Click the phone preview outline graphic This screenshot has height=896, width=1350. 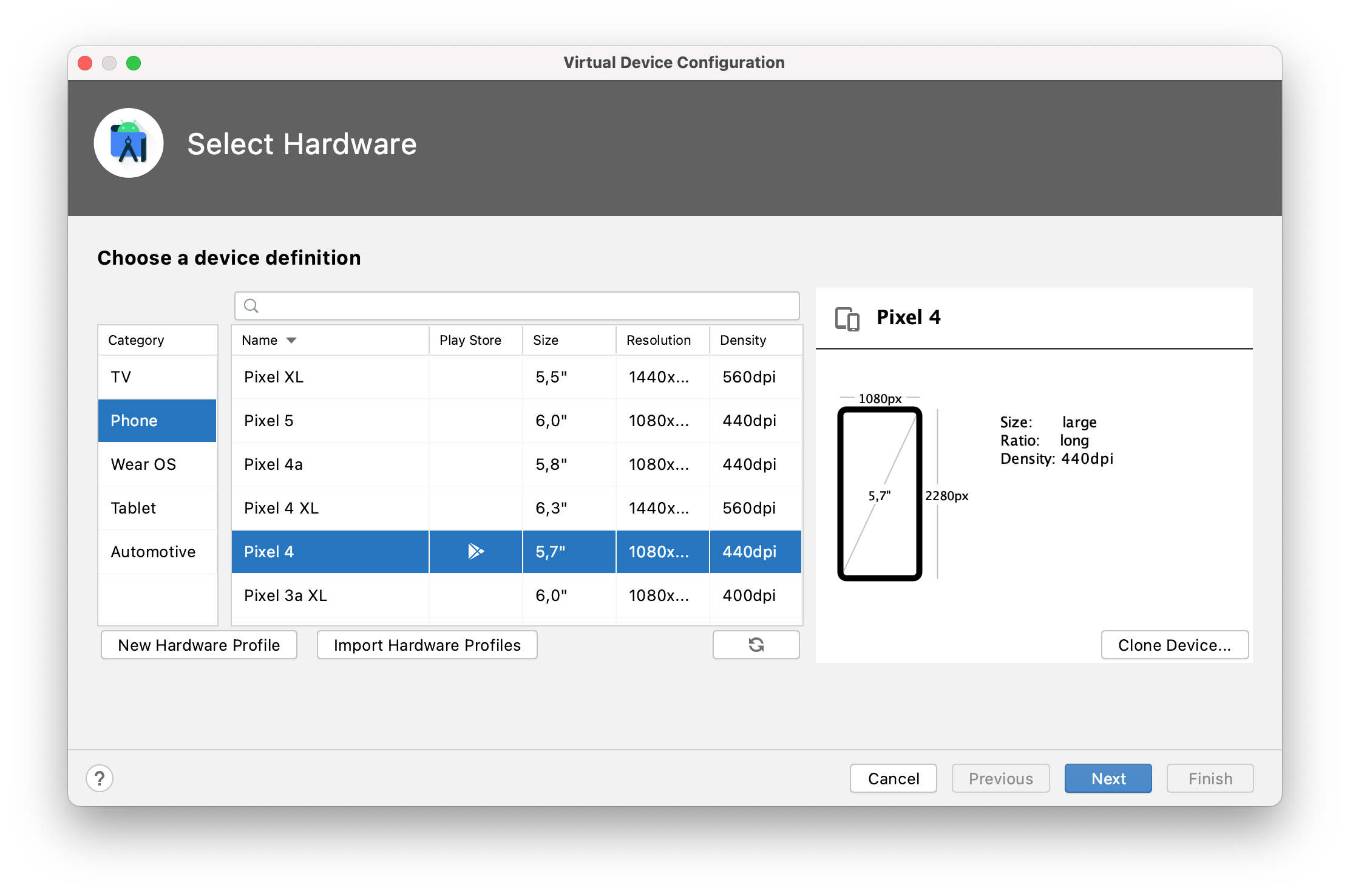tap(880, 494)
